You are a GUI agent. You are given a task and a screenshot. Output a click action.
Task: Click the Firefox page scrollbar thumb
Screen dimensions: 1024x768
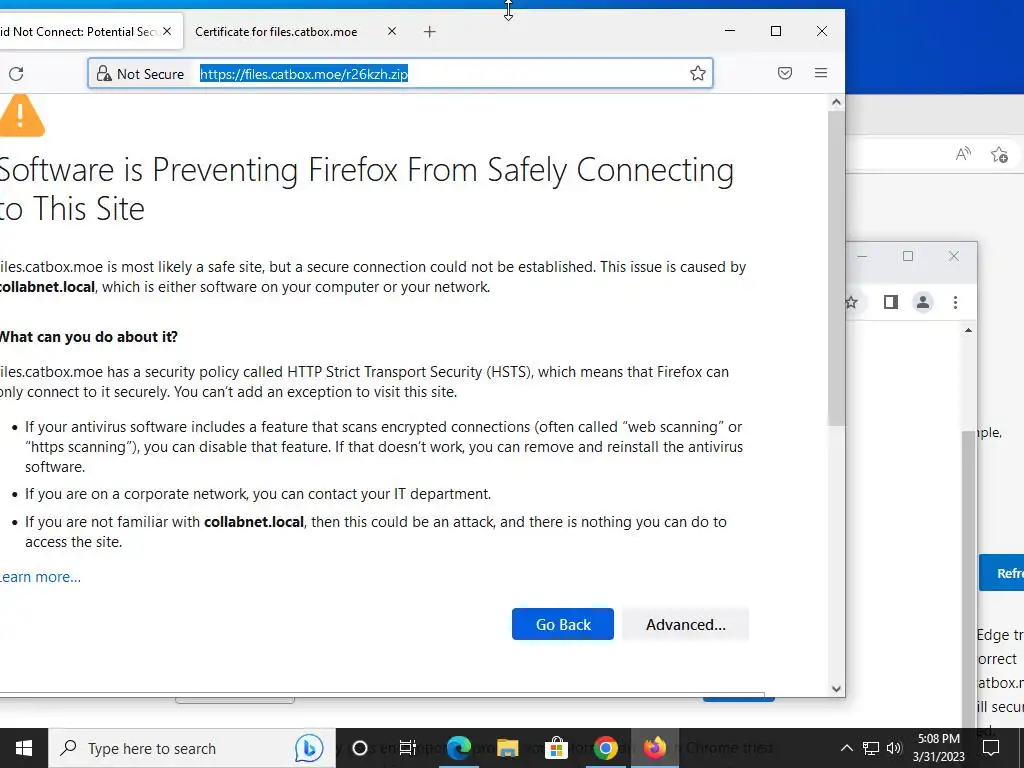click(x=836, y=269)
